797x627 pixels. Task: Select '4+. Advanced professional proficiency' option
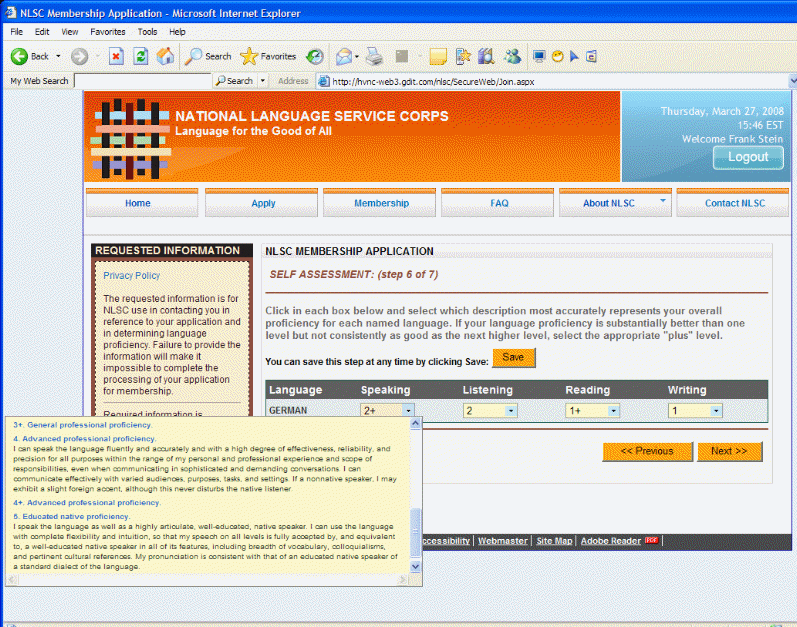pyautogui.click(x=87, y=503)
